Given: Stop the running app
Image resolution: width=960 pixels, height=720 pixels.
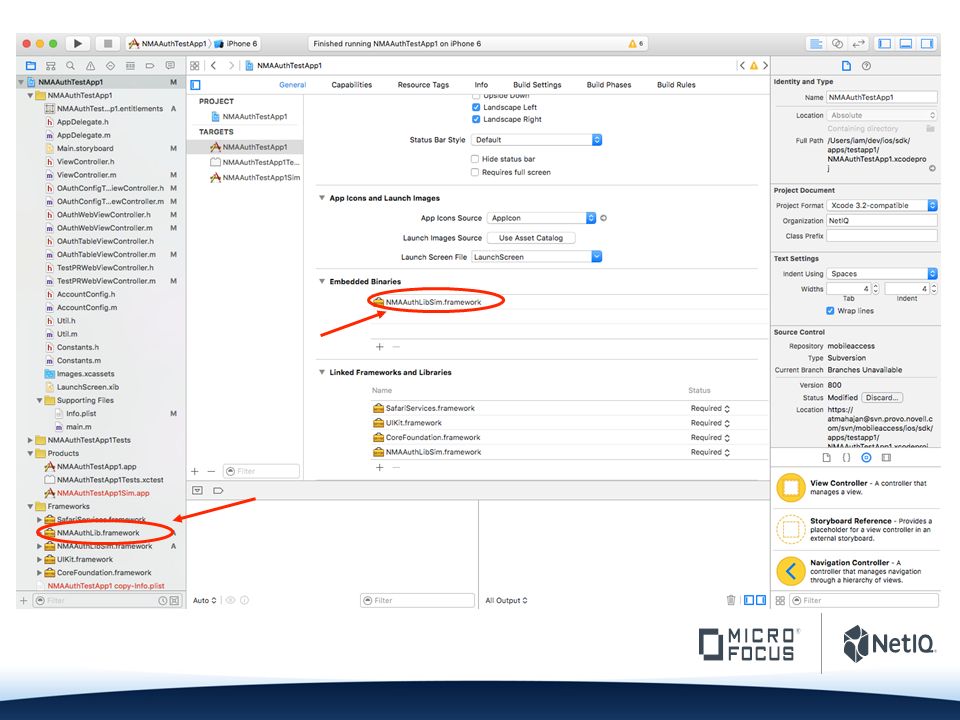Looking at the screenshot, I should point(108,43).
